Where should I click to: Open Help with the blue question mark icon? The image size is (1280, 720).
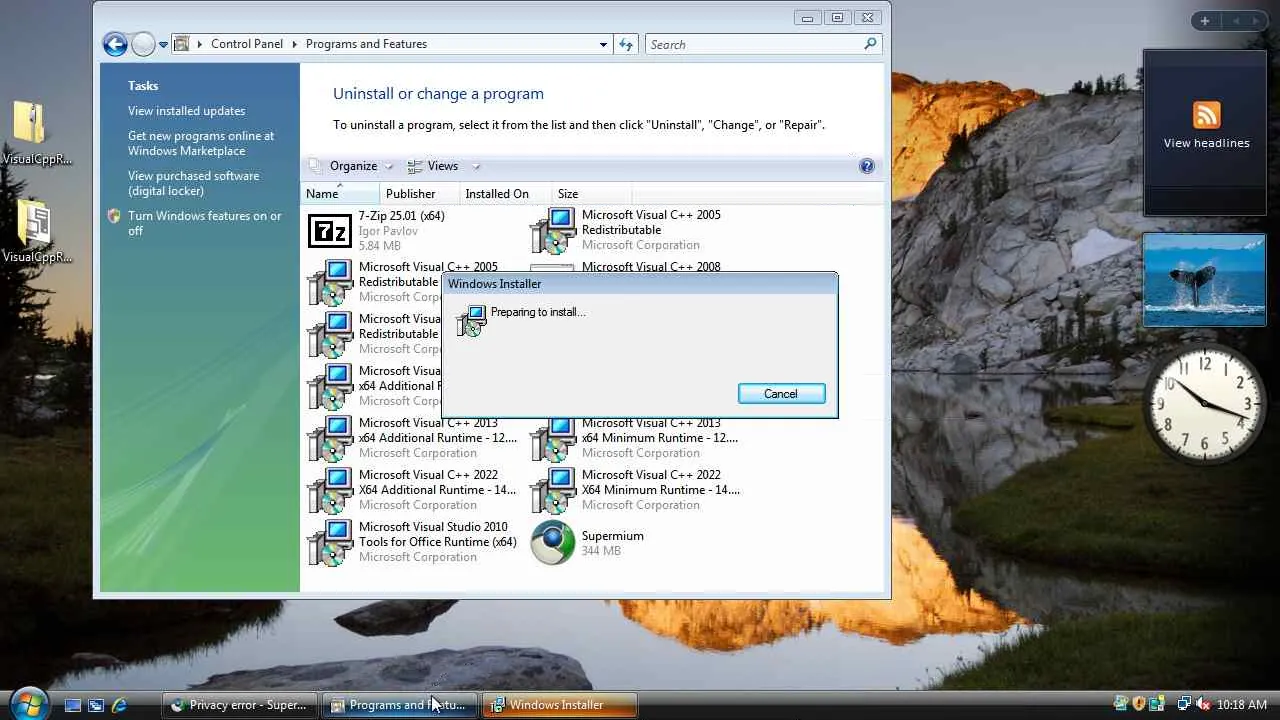[867, 166]
